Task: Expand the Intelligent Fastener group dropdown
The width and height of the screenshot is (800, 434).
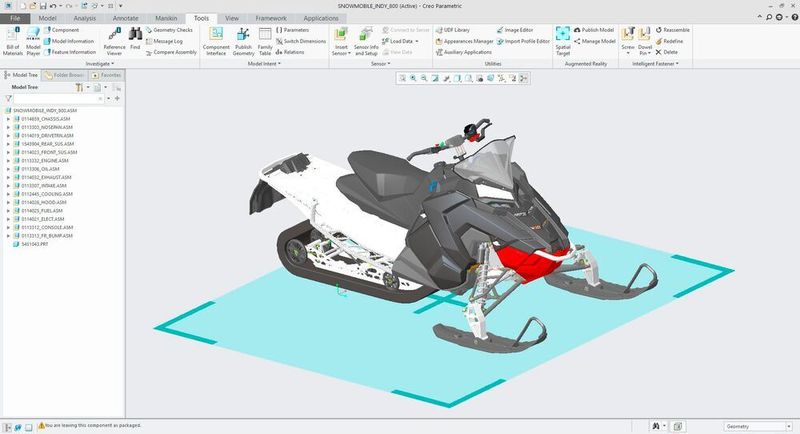Action: [x=655, y=64]
